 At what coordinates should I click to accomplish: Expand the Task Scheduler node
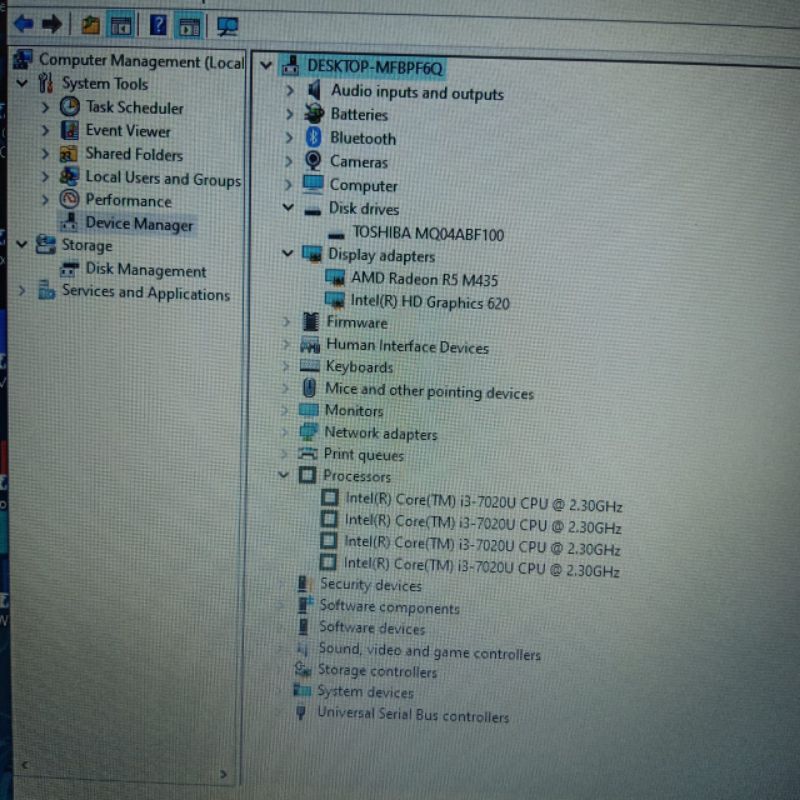click(45, 107)
